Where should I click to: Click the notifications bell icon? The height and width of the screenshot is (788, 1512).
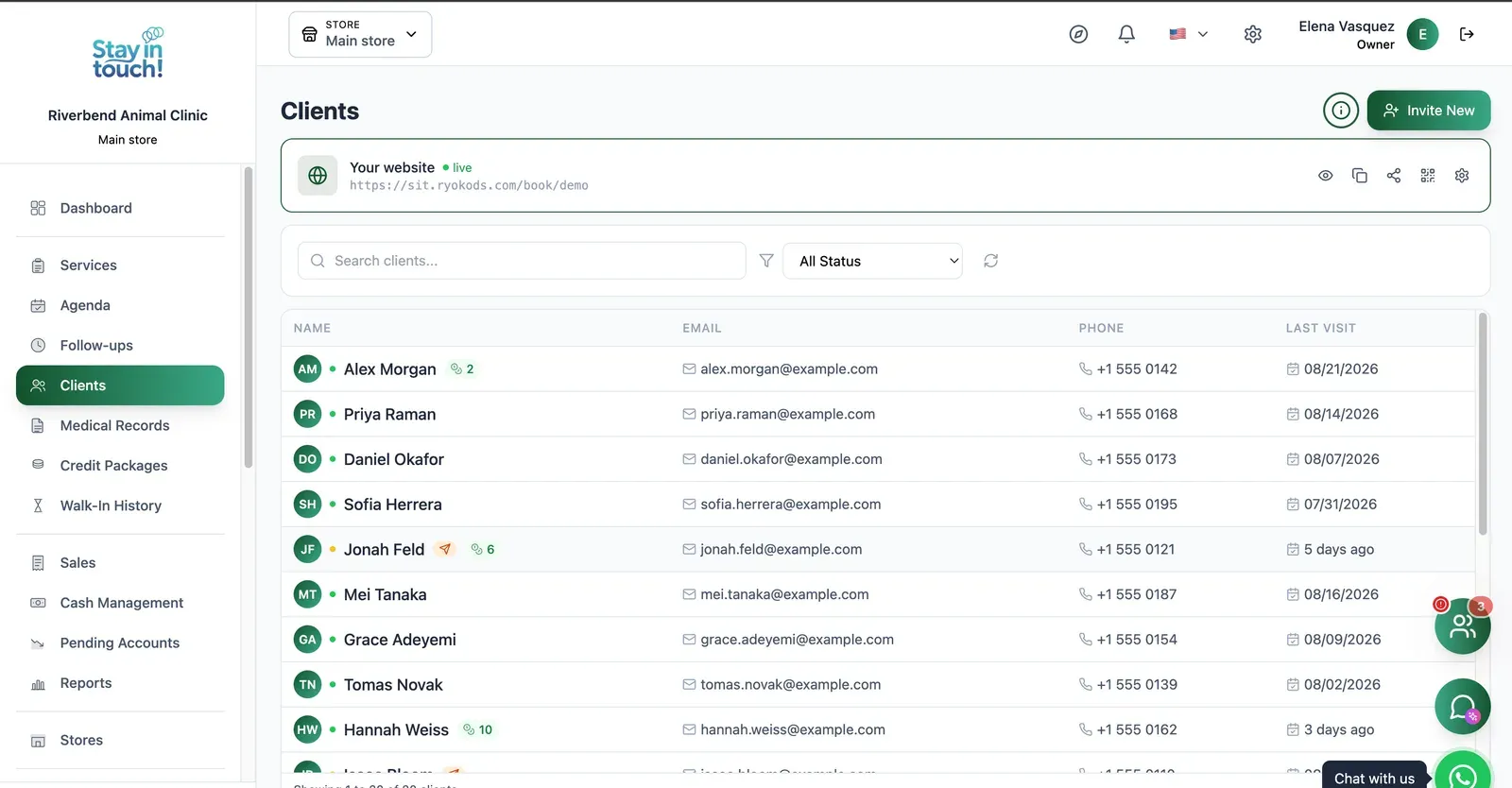1125,34
